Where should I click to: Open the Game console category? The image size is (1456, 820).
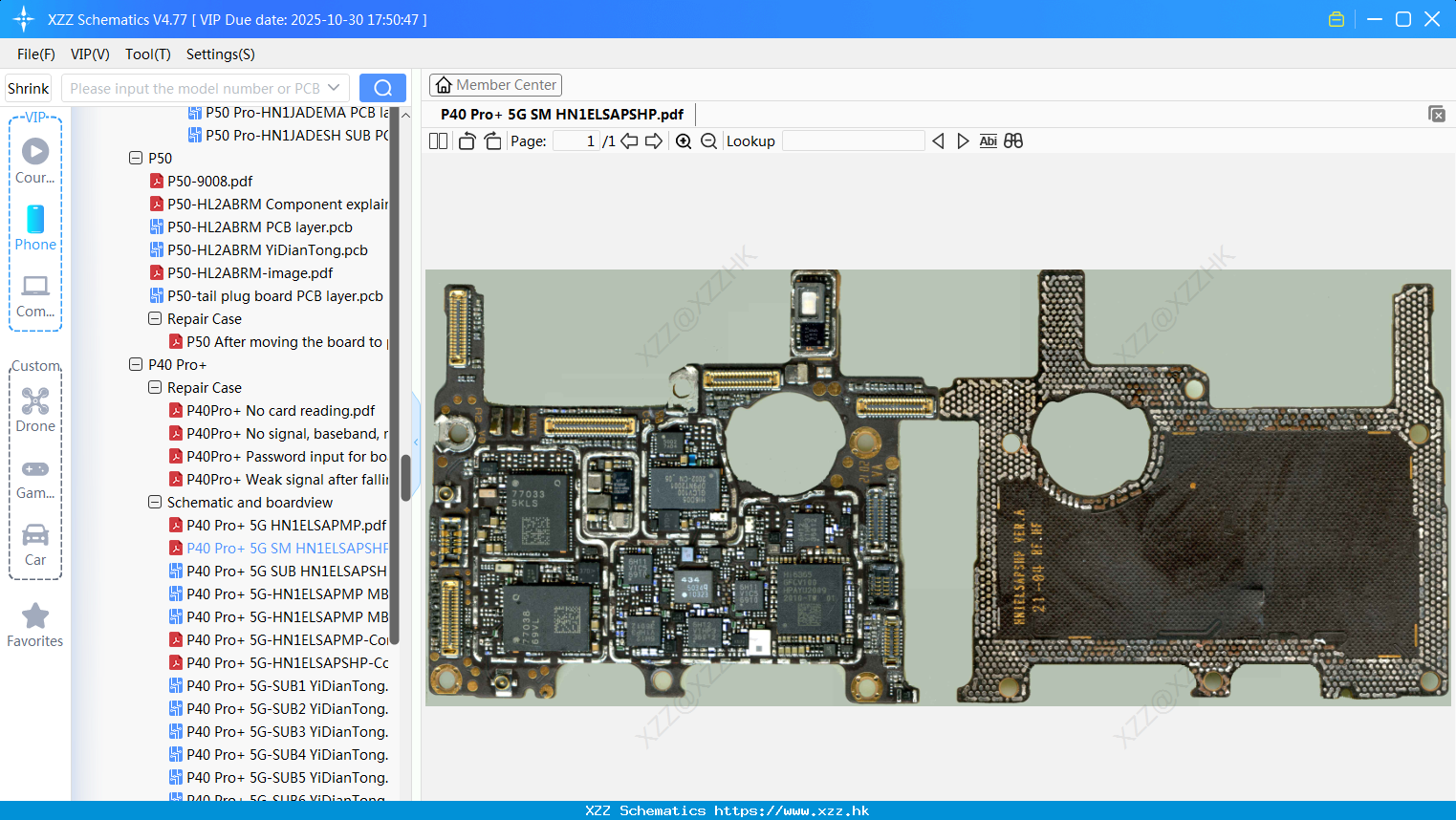[x=35, y=479]
